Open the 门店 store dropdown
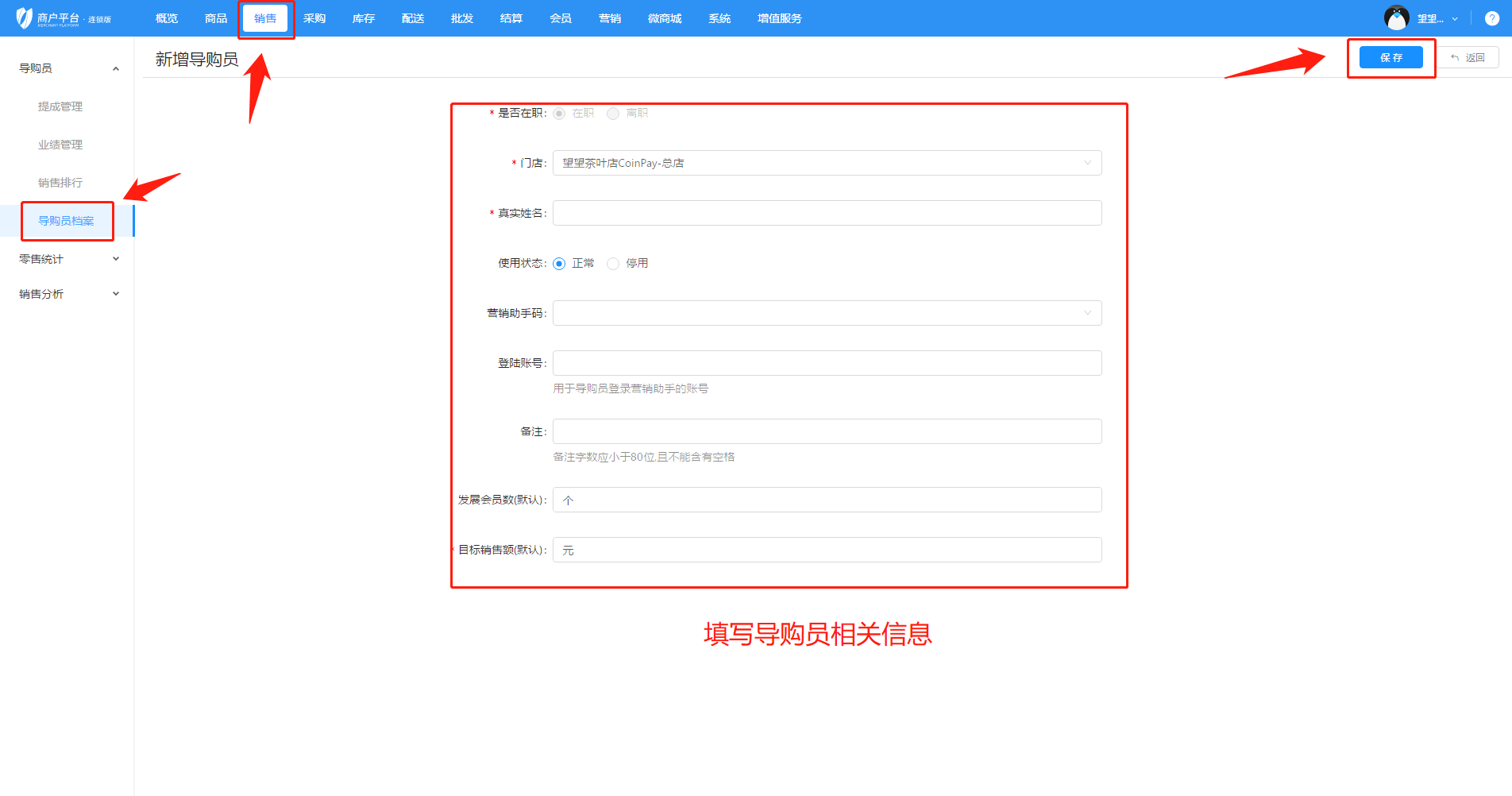The width and height of the screenshot is (1512, 796). click(x=827, y=163)
